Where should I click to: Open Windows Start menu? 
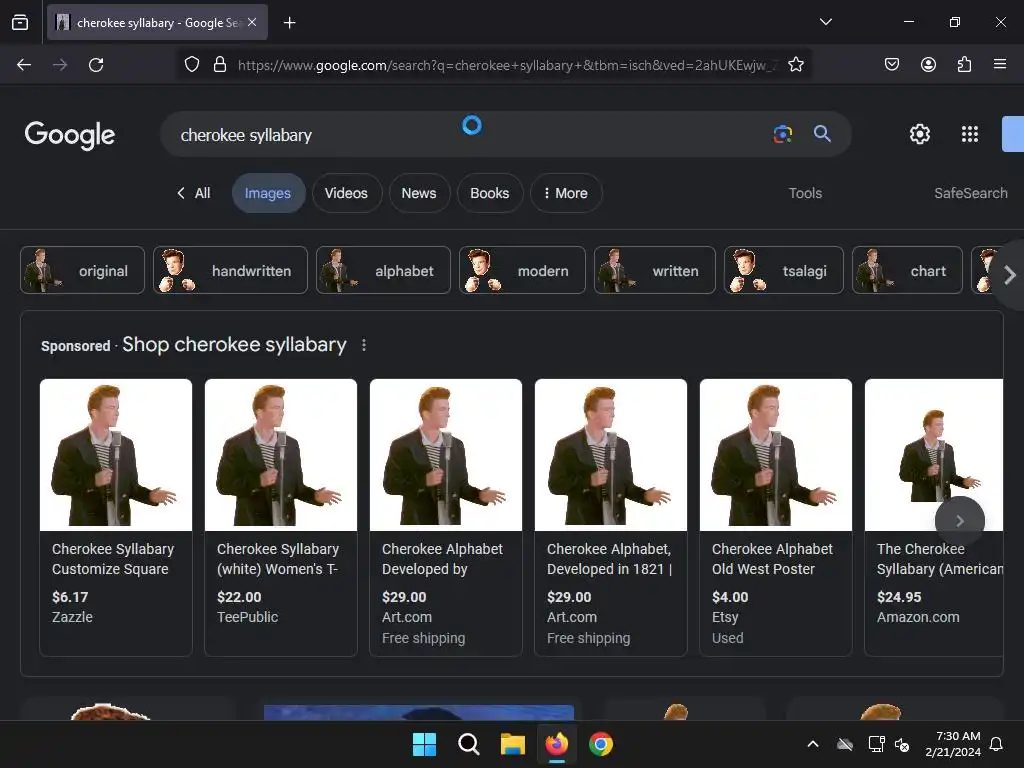(x=424, y=744)
